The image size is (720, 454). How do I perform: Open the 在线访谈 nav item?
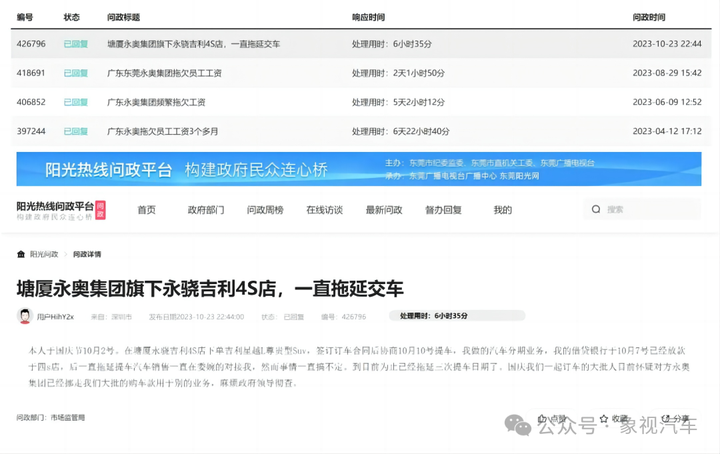(x=325, y=210)
